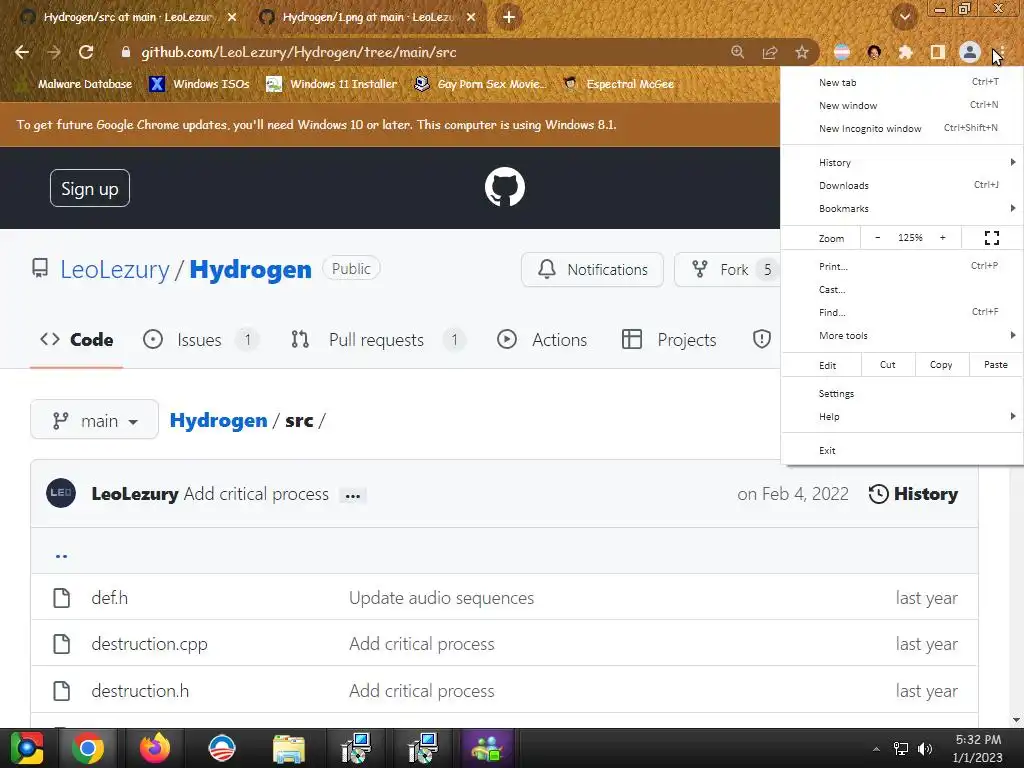This screenshot has height=768, width=1024.
Task: Select Exit in the Chrome menu
Action: (902, 451)
